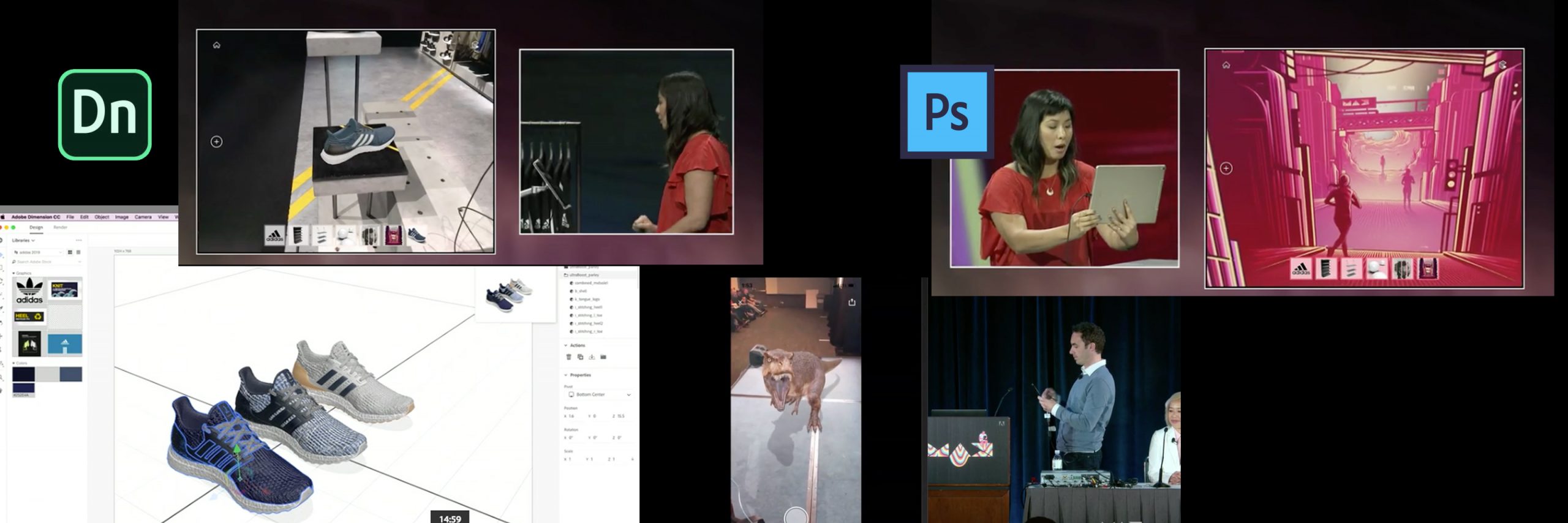Open the Camera menu in Dimension
Image resolution: width=1568 pixels, height=523 pixels.
pos(143,217)
